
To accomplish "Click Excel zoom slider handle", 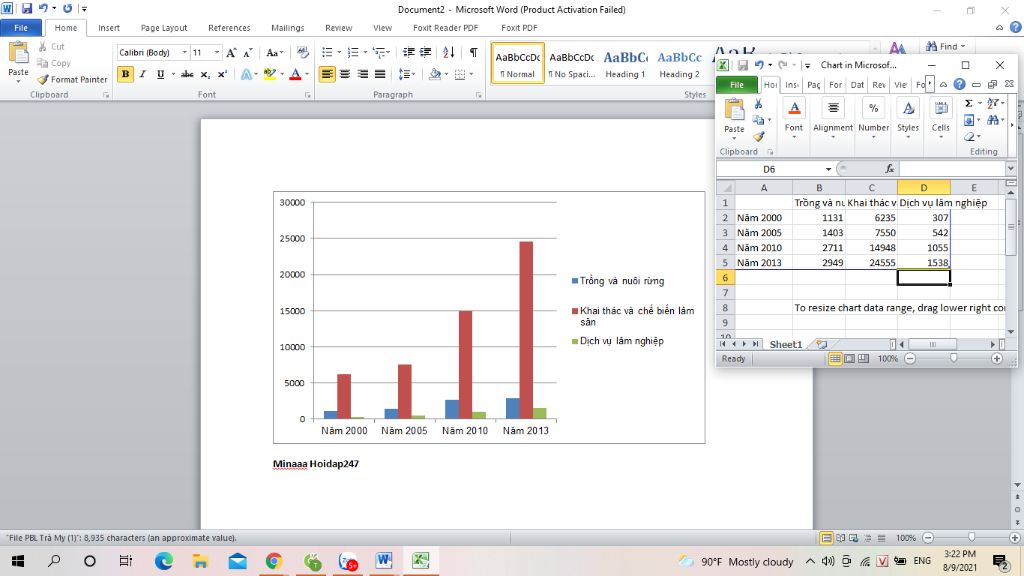I will pyautogui.click(x=953, y=359).
